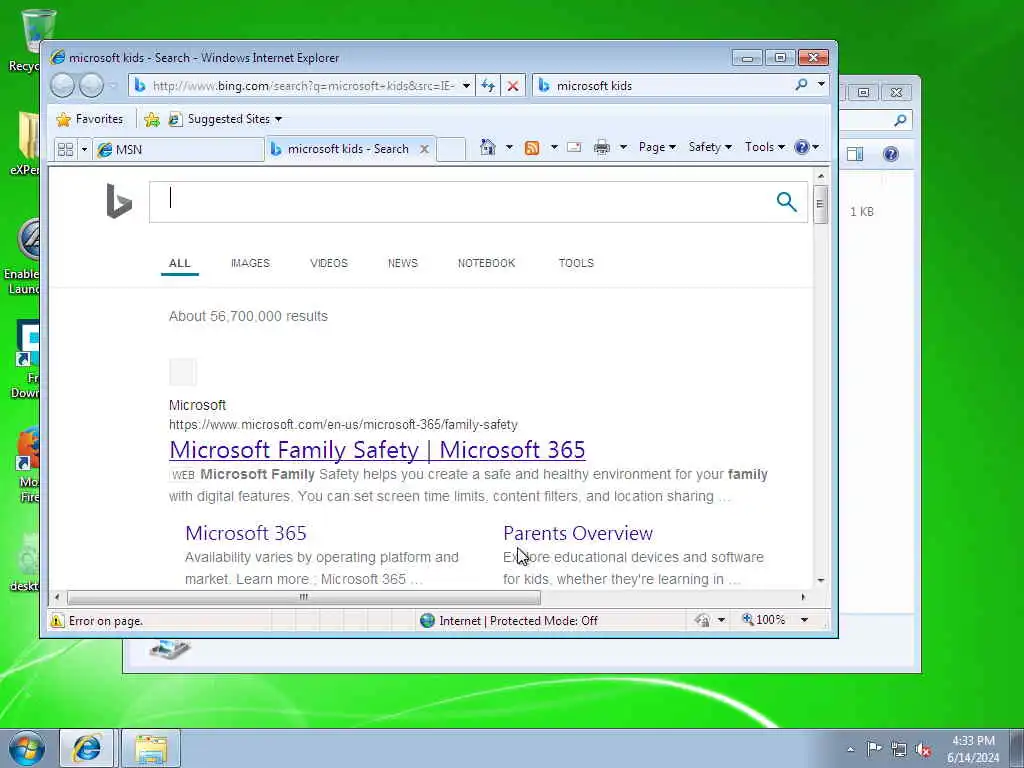
Task: Close the microsoft kids - Search tab
Action: tap(424, 149)
